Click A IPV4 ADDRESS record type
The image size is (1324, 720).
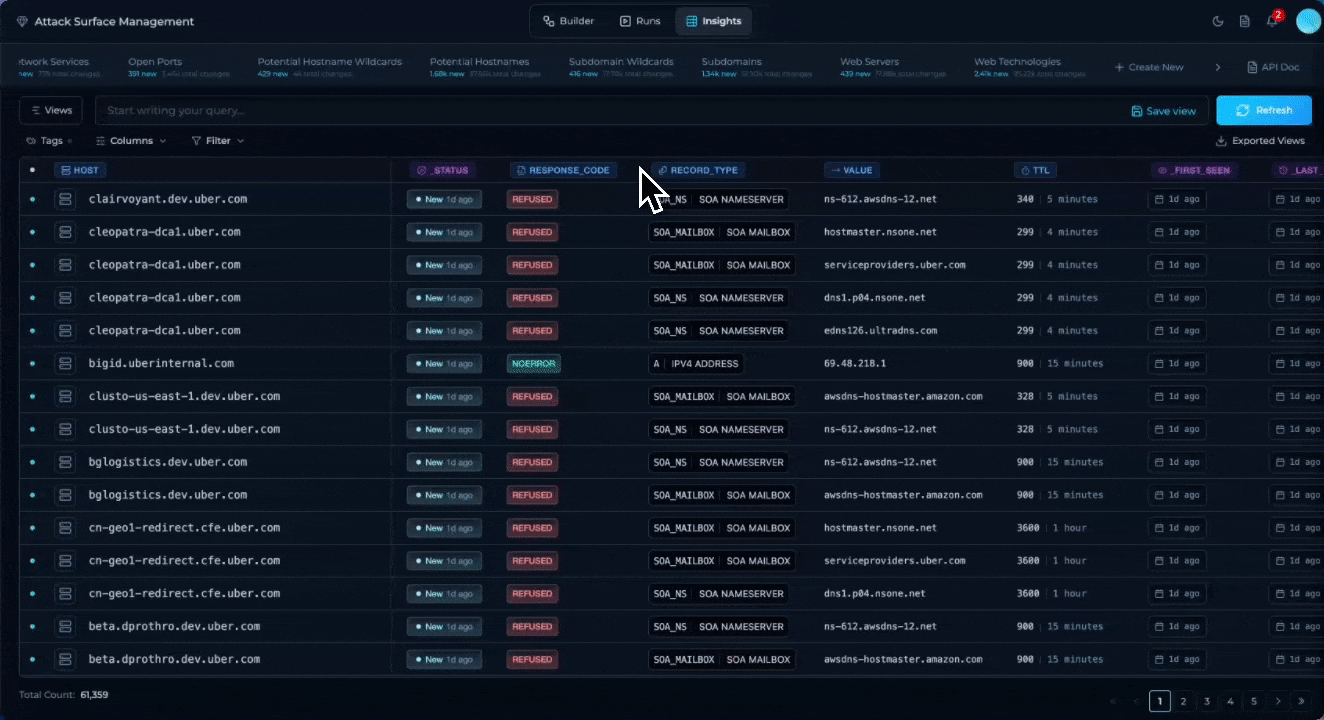(696, 364)
